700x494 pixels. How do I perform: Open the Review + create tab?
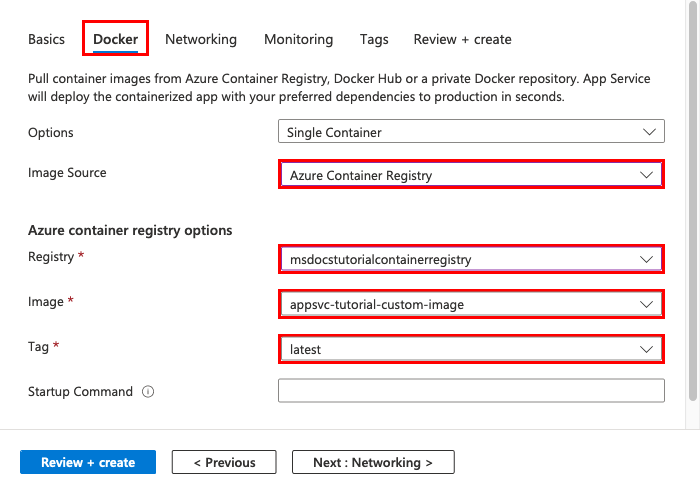pyautogui.click(x=462, y=40)
